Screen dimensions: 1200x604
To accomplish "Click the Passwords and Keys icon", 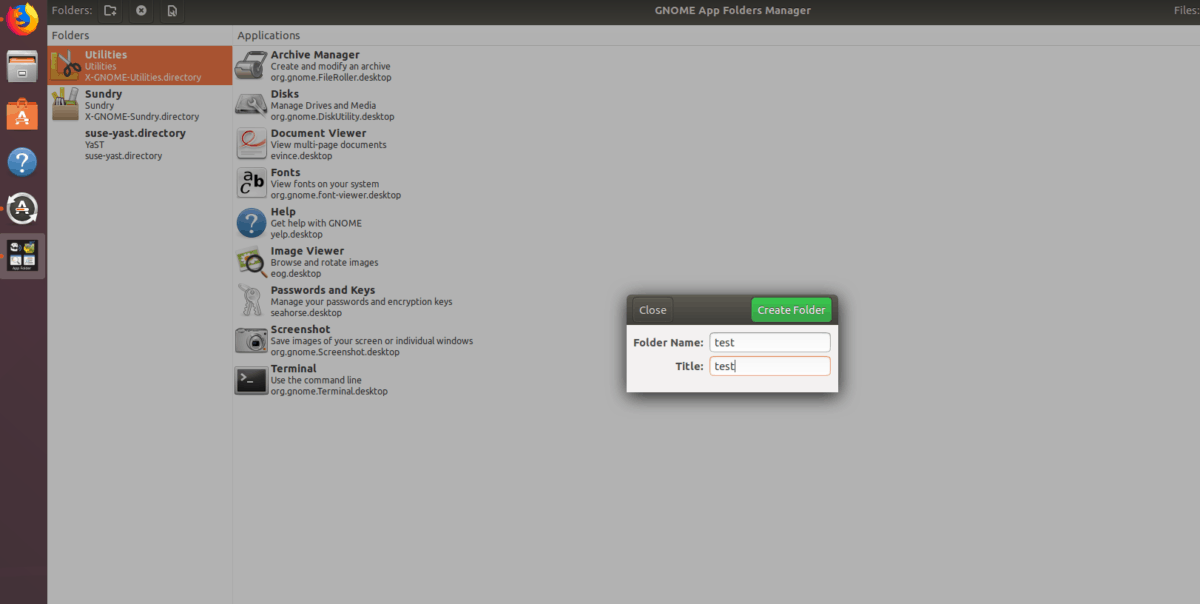I will (x=249, y=300).
